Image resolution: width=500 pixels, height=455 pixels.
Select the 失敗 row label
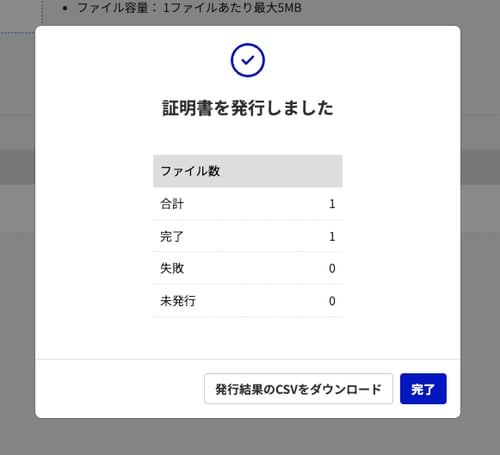[172, 268]
